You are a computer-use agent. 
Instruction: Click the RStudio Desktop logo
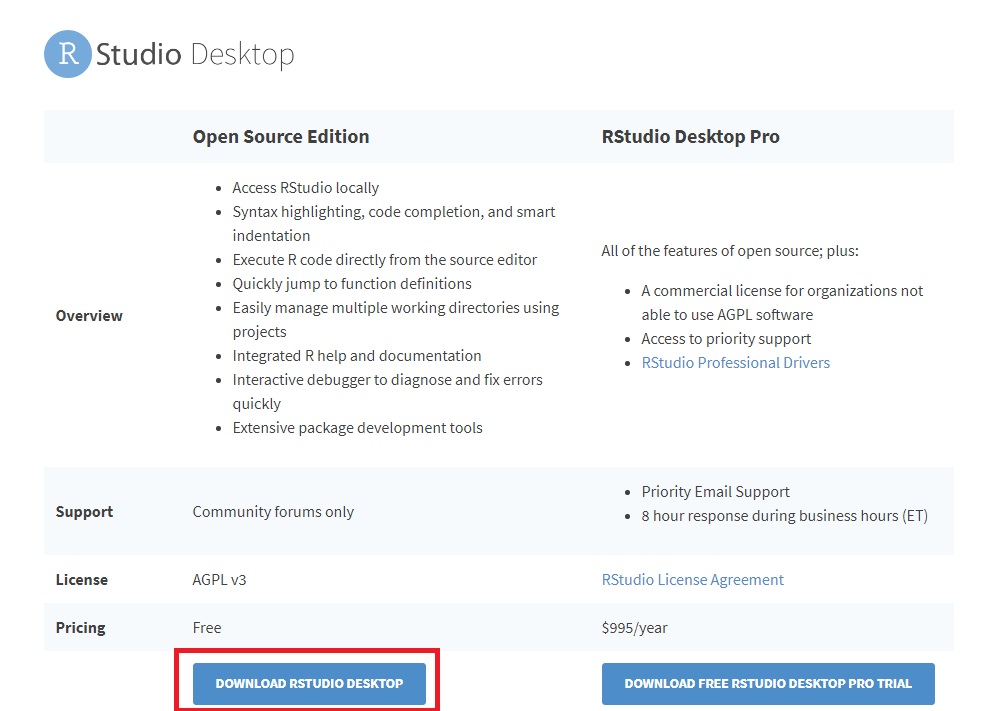(169, 54)
